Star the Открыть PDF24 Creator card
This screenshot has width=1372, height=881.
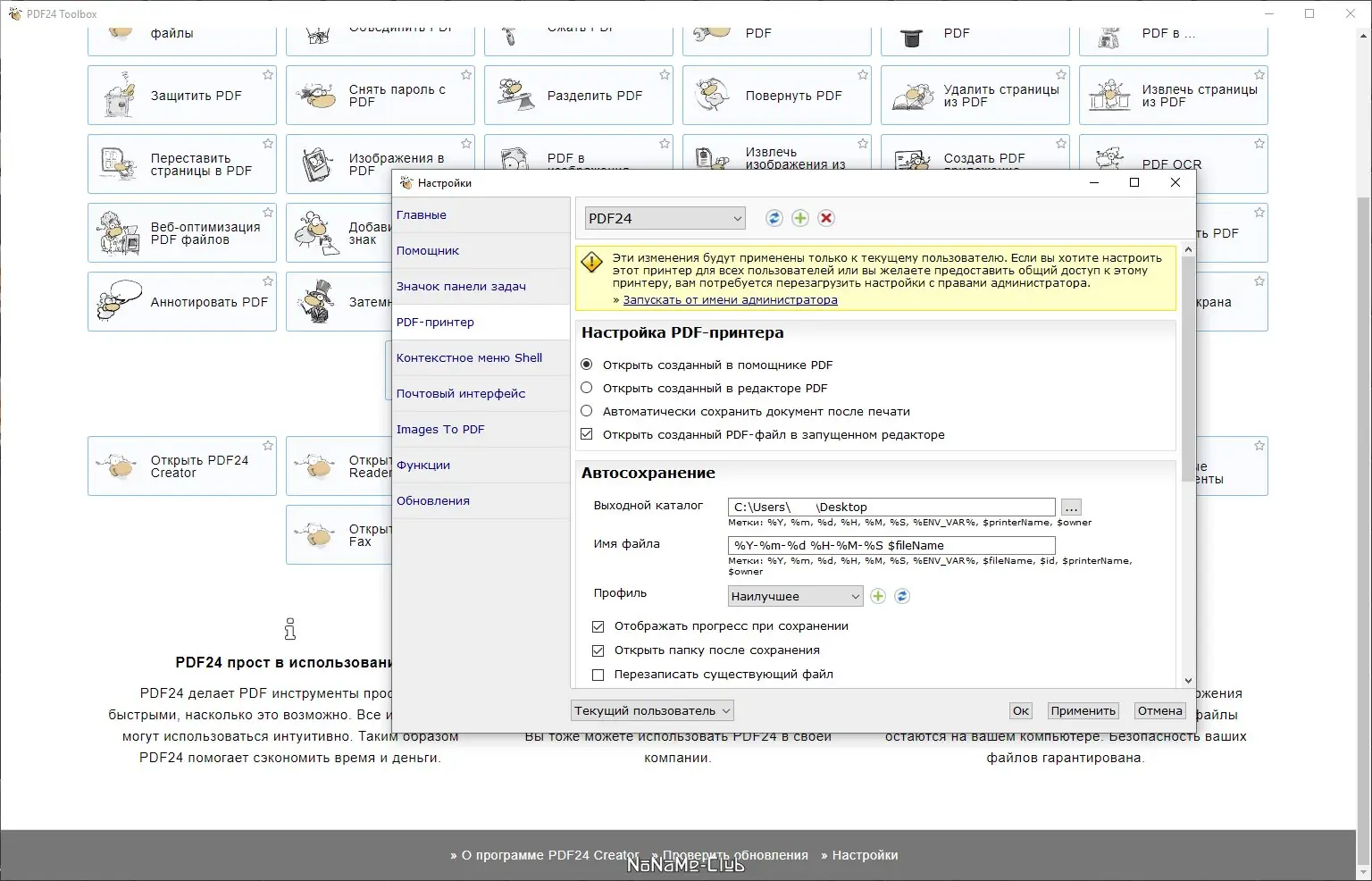click(x=268, y=445)
